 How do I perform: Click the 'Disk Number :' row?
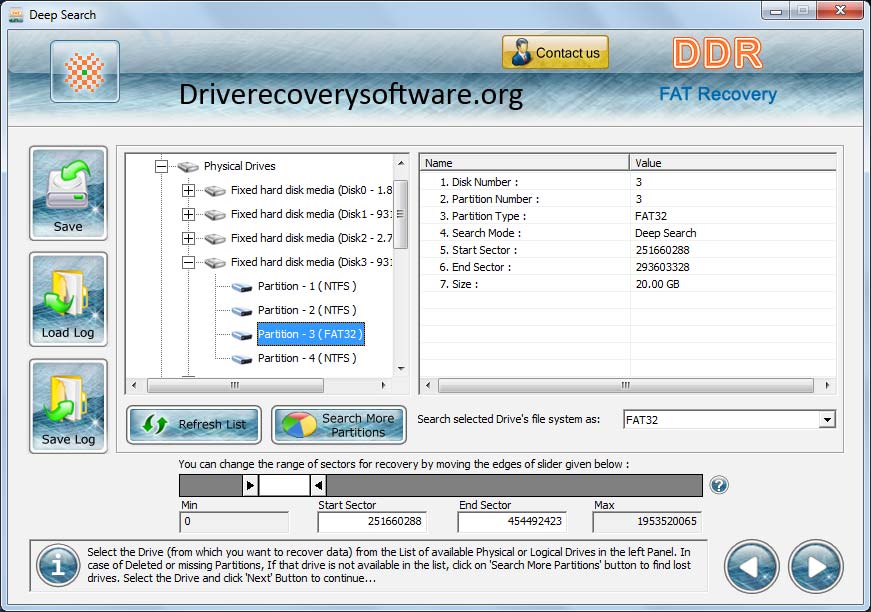coord(628,182)
